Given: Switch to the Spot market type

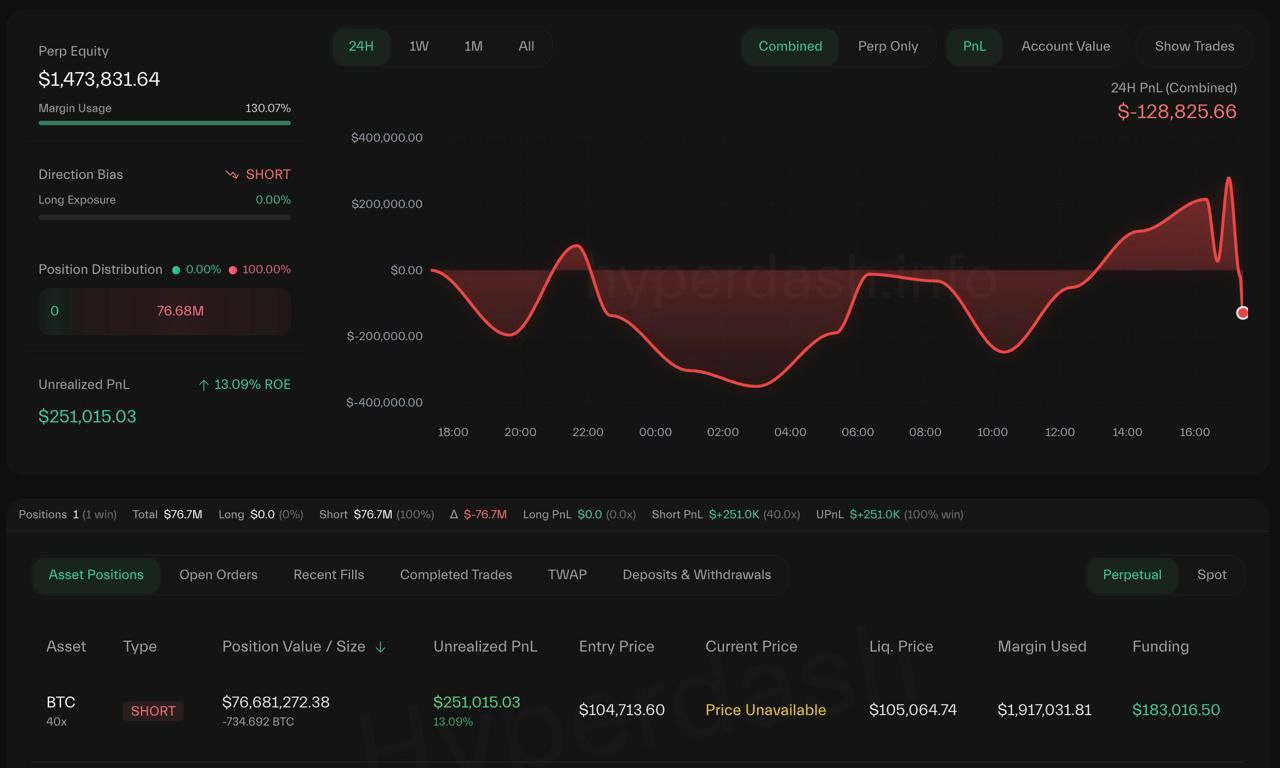Looking at the screenshot, I should [1212, 575].
